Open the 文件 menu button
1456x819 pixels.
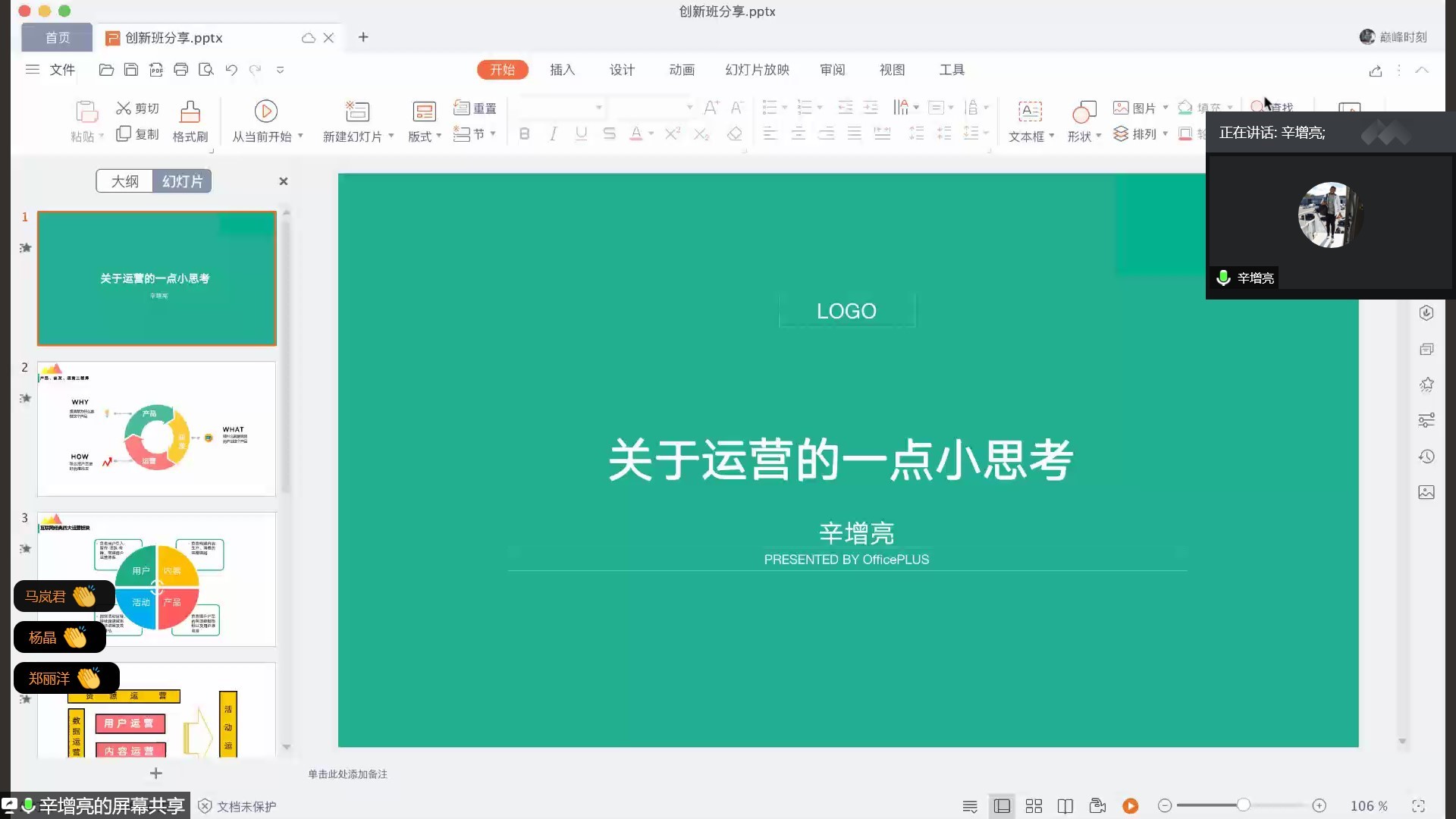coord(61,70)
